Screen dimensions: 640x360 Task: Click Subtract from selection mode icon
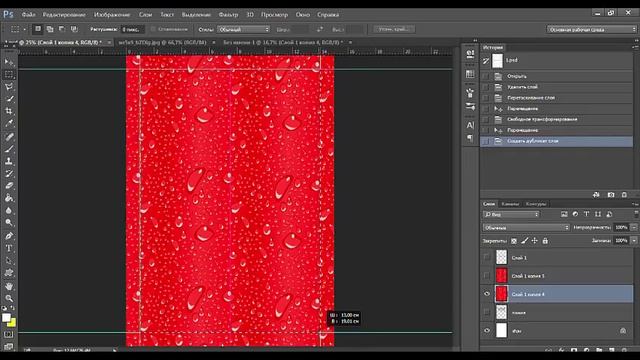[x=62, y=29]
